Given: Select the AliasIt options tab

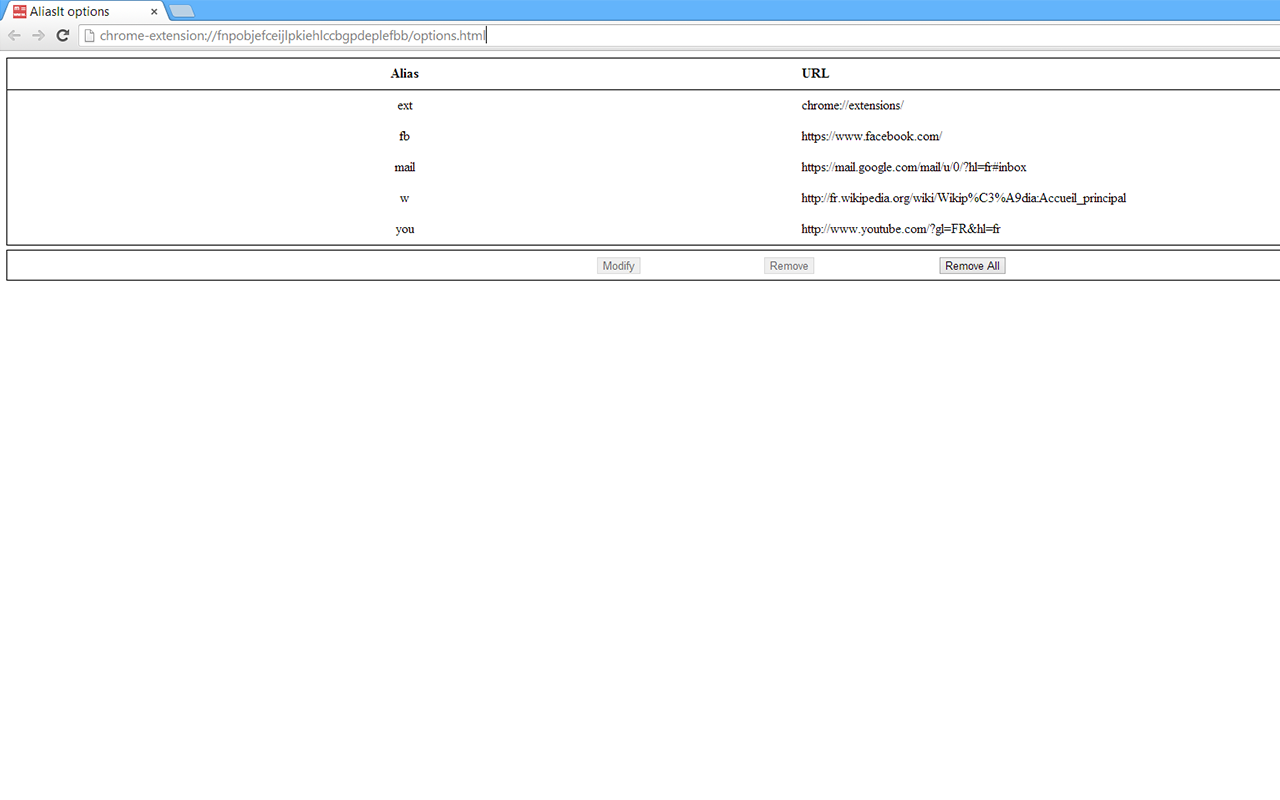Looking at the screenshot, I should (x=85, y=12).
